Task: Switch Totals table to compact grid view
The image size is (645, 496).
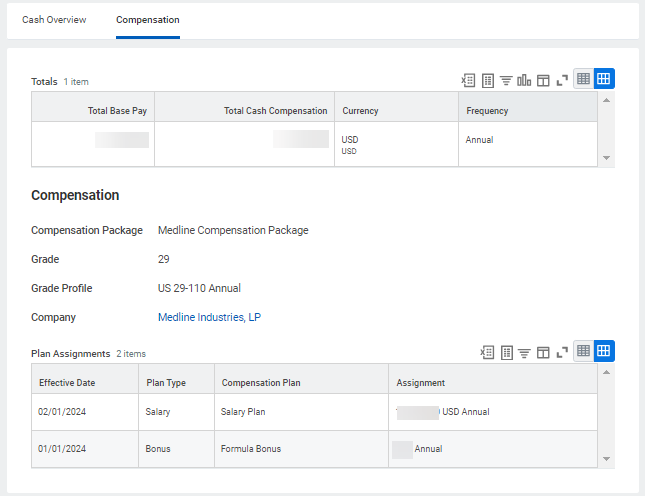Action: coord(584,80)
